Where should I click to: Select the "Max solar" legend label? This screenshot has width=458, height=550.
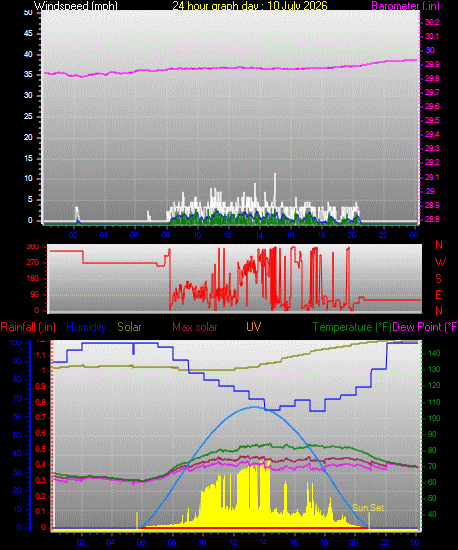click(195, 327)
